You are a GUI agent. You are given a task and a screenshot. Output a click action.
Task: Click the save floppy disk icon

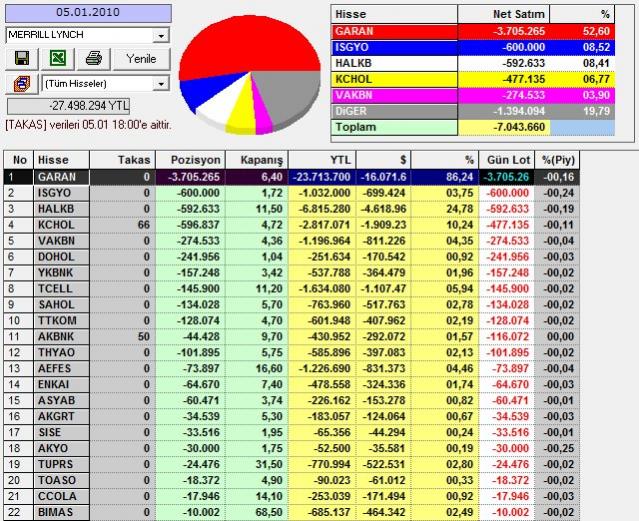[21, 59]
